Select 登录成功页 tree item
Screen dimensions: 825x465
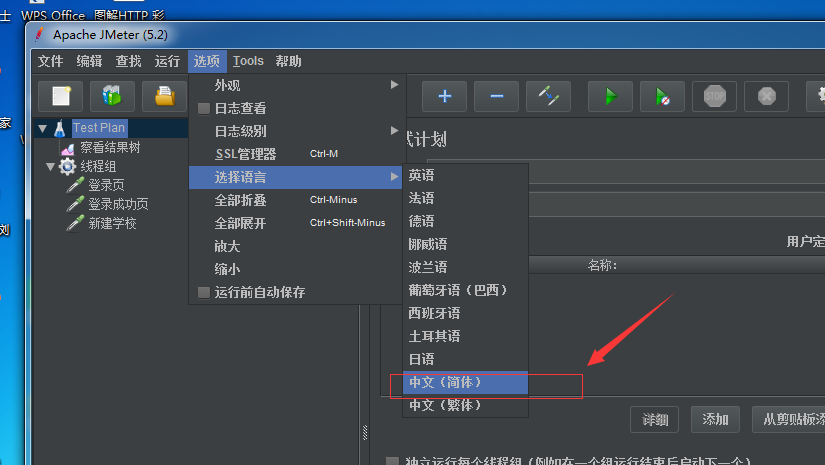click(x=118, y=204)
